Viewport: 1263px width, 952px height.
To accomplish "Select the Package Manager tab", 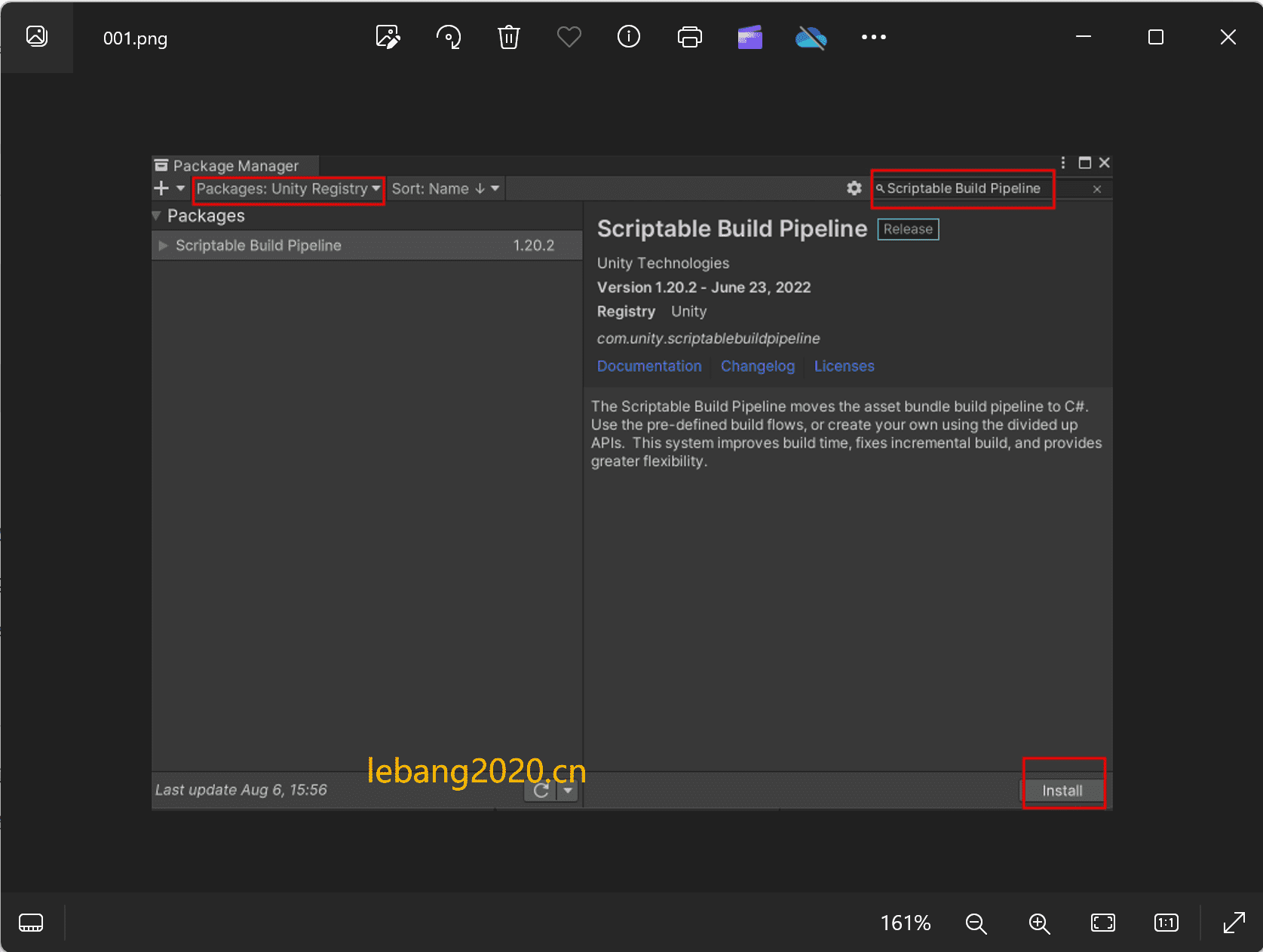I will (x=235, y=166).
